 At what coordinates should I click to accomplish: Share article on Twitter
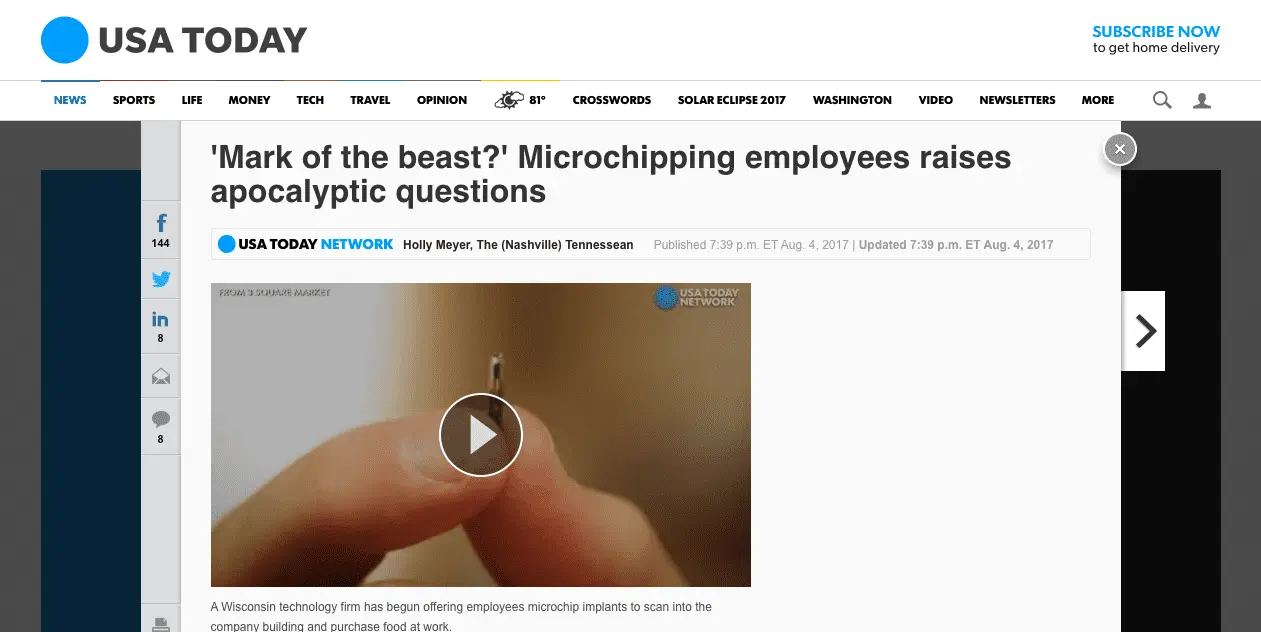161,280
